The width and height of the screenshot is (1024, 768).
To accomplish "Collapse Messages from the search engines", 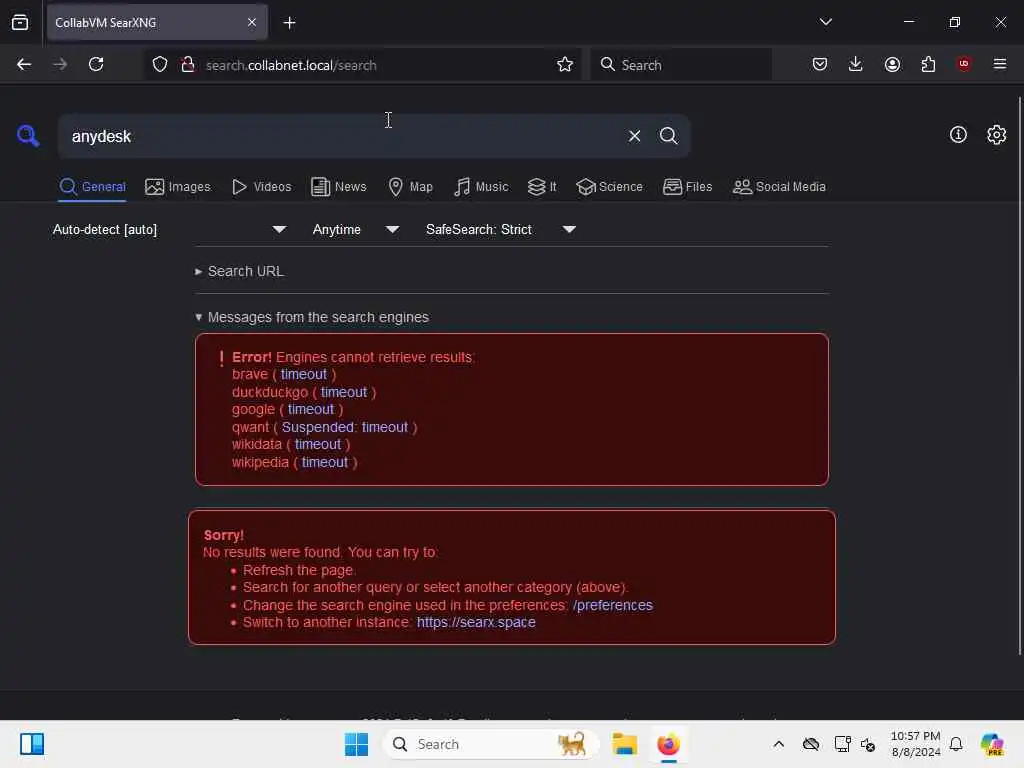I will [312, 317].
